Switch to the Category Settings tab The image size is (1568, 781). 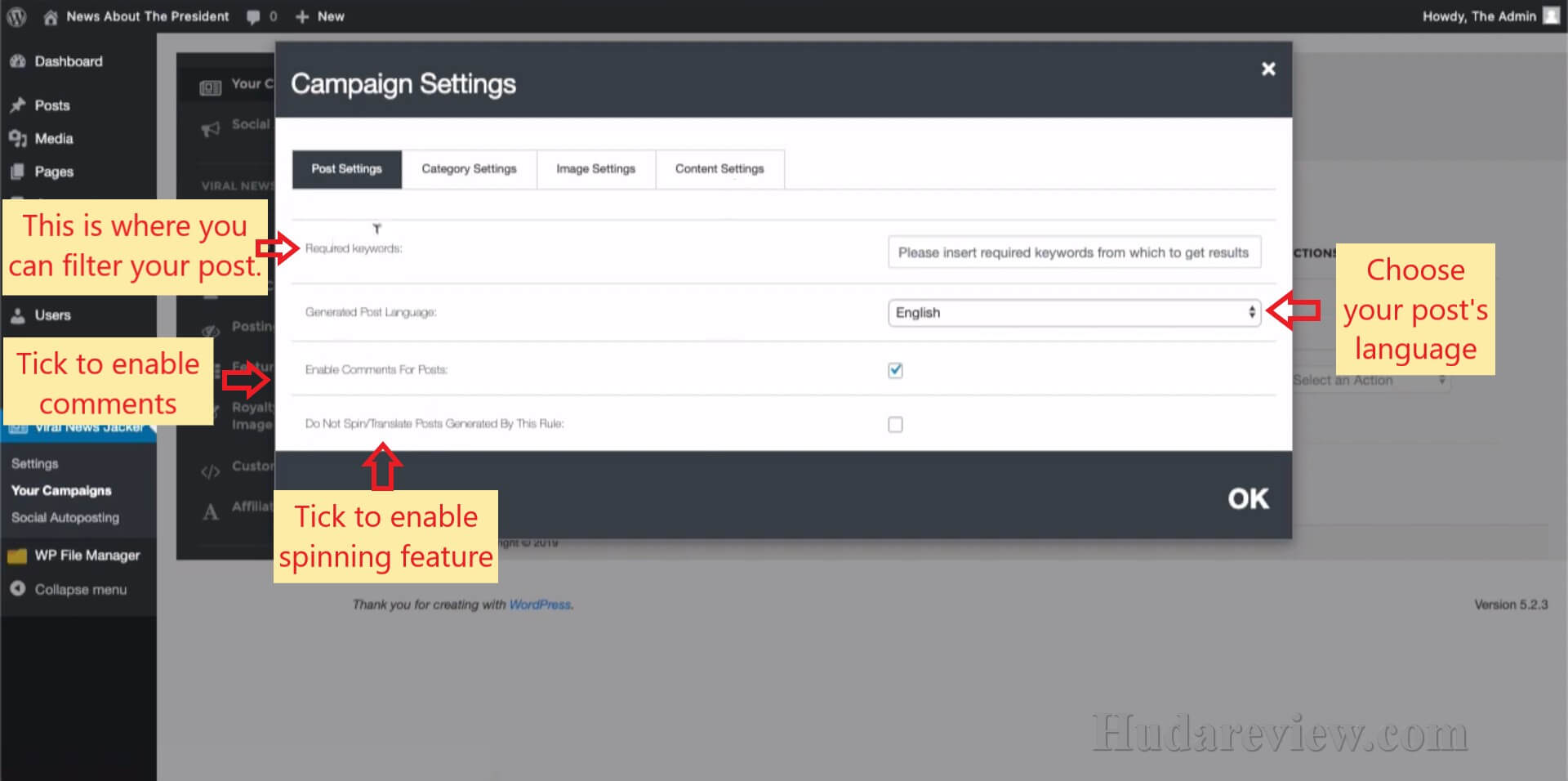pos(469,169)
